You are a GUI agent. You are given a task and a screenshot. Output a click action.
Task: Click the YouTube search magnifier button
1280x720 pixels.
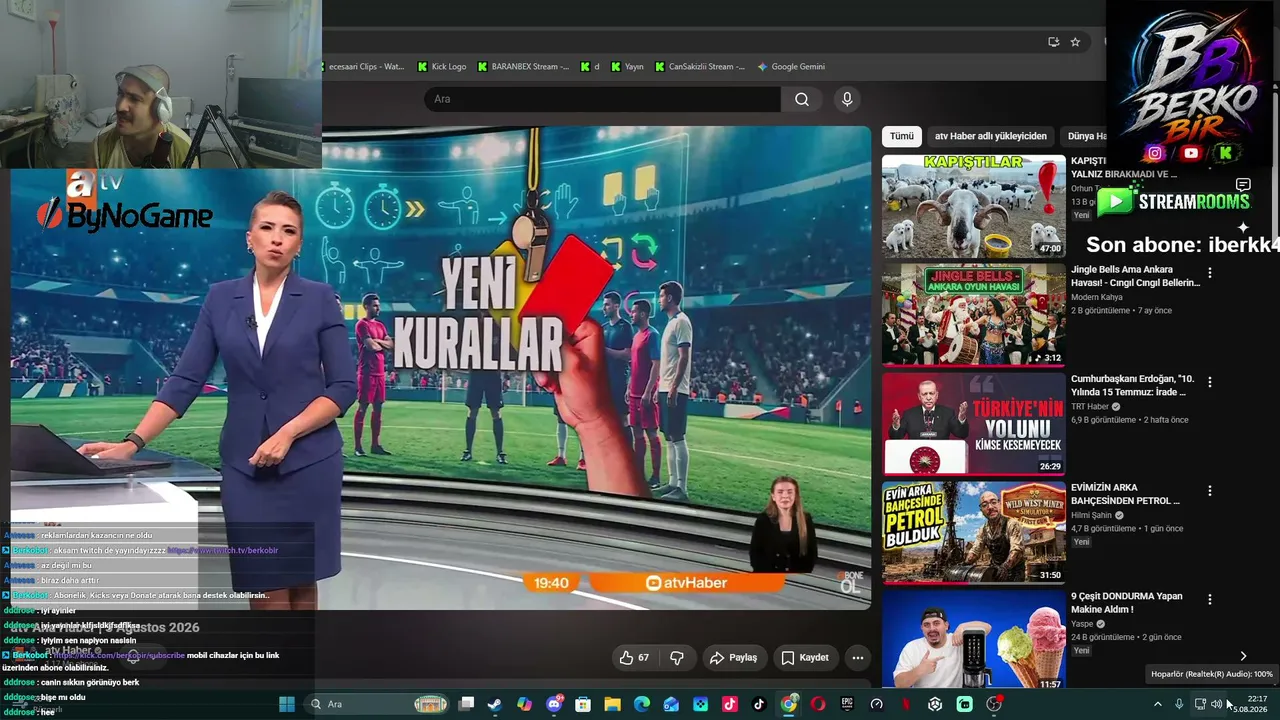tap(802, 99)
